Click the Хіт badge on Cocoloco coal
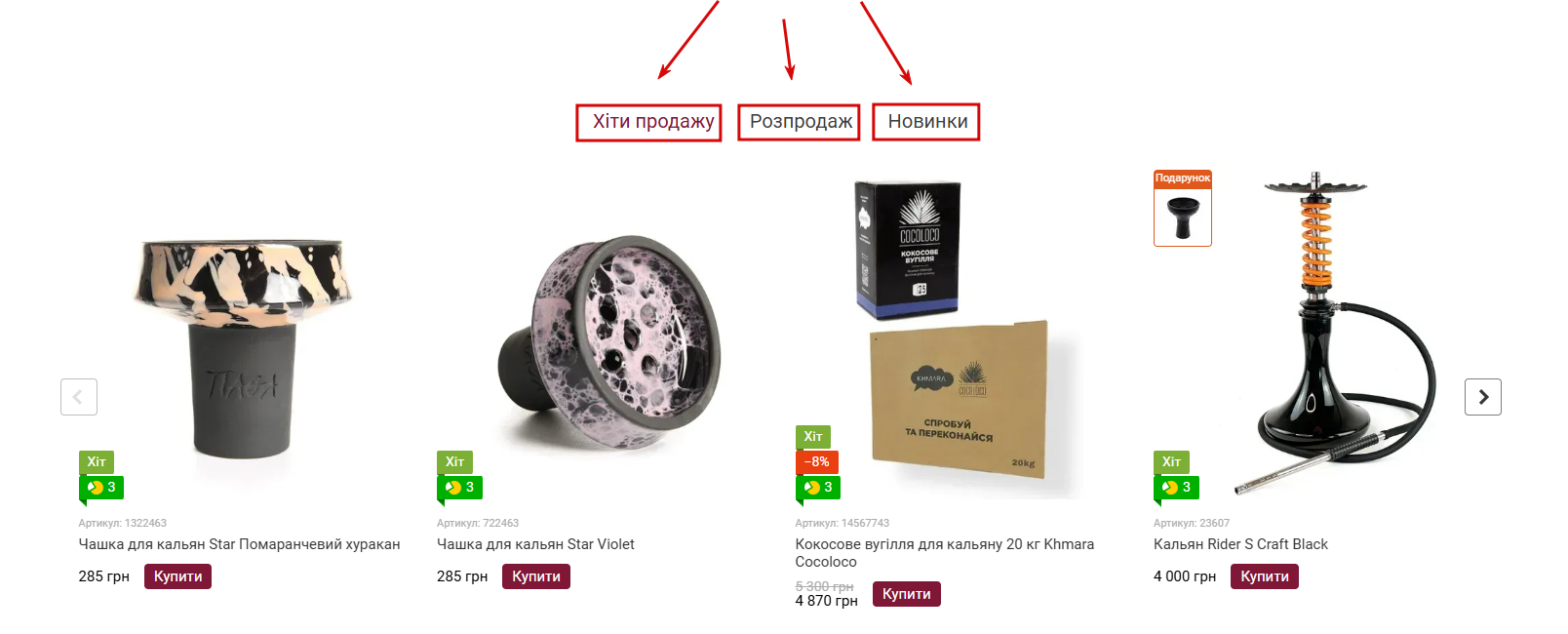1568x634 pixels. tap(813, 437)
